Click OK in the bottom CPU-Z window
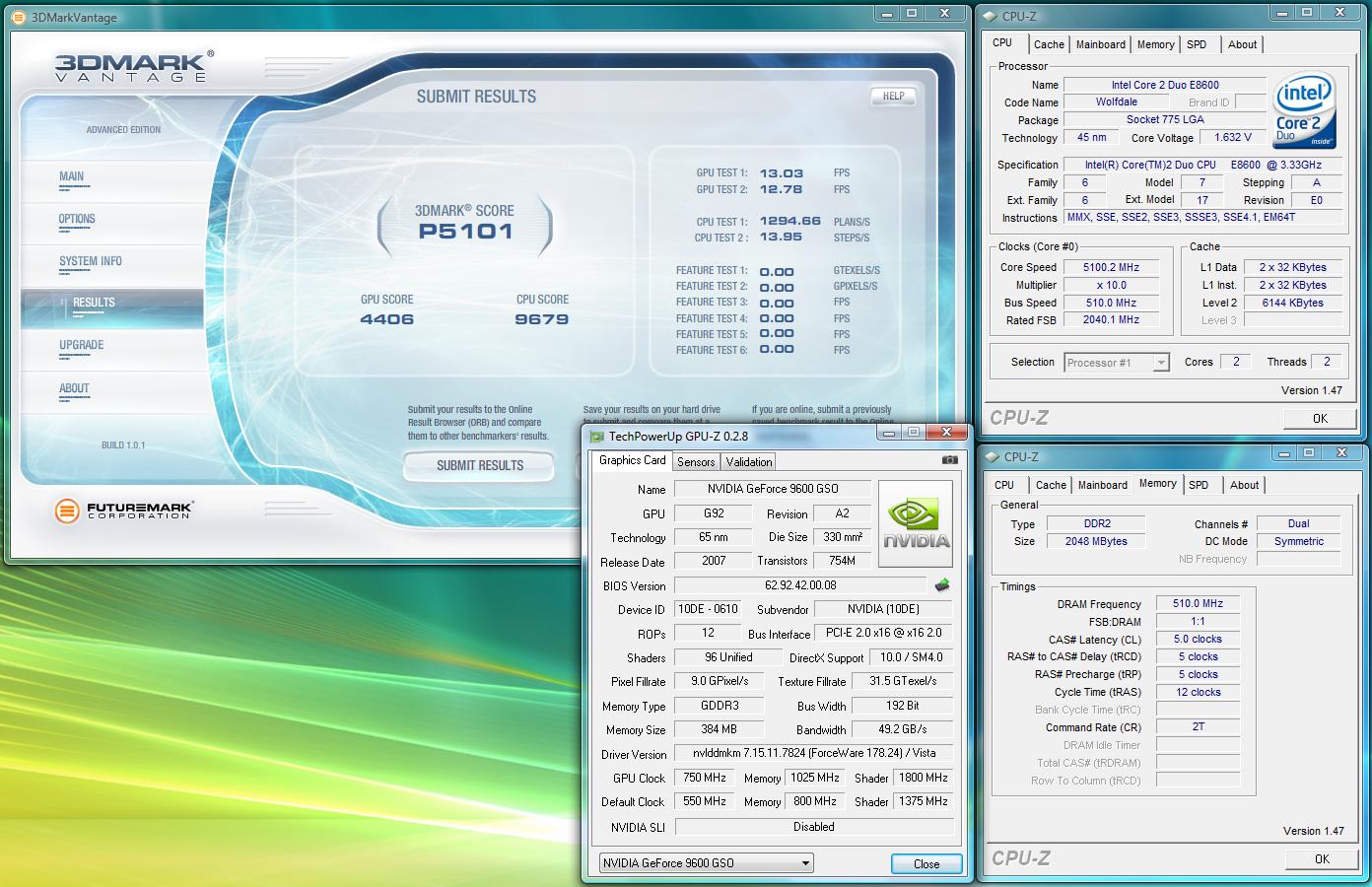The width and height of the screenshot is (1372, 887). coord(1322,858)
